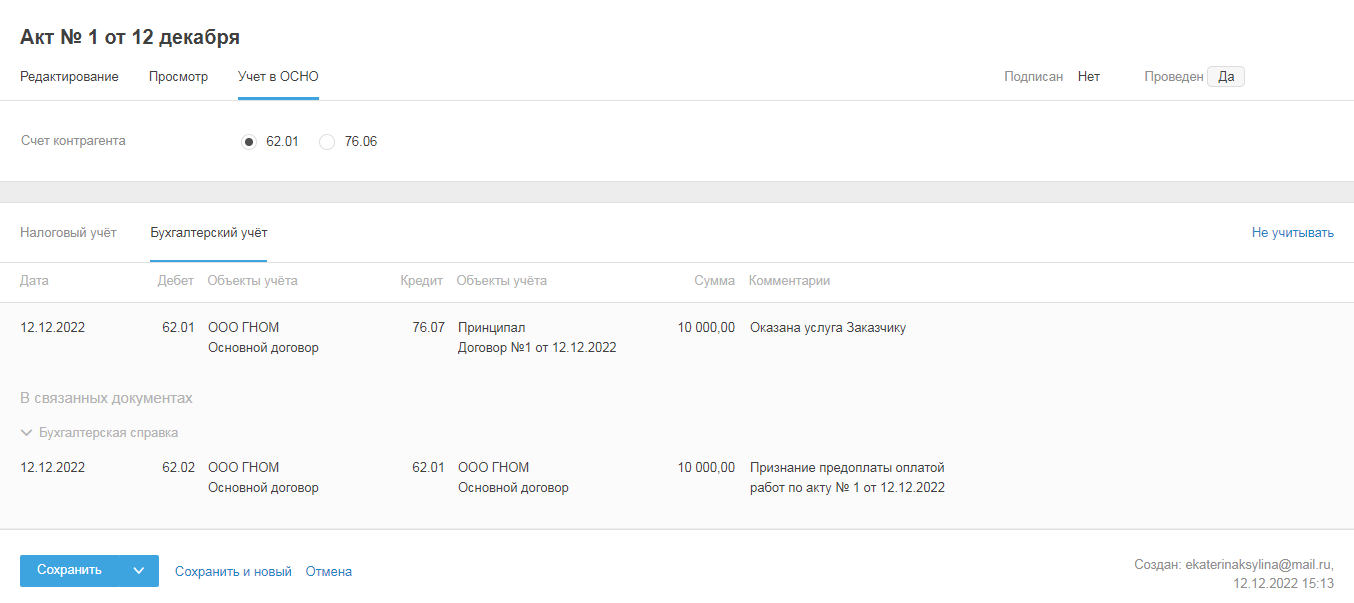1354x603 pixels.
Task: Click the Договор №1 от 12.12.2022 text
Action: pos(536,348)
